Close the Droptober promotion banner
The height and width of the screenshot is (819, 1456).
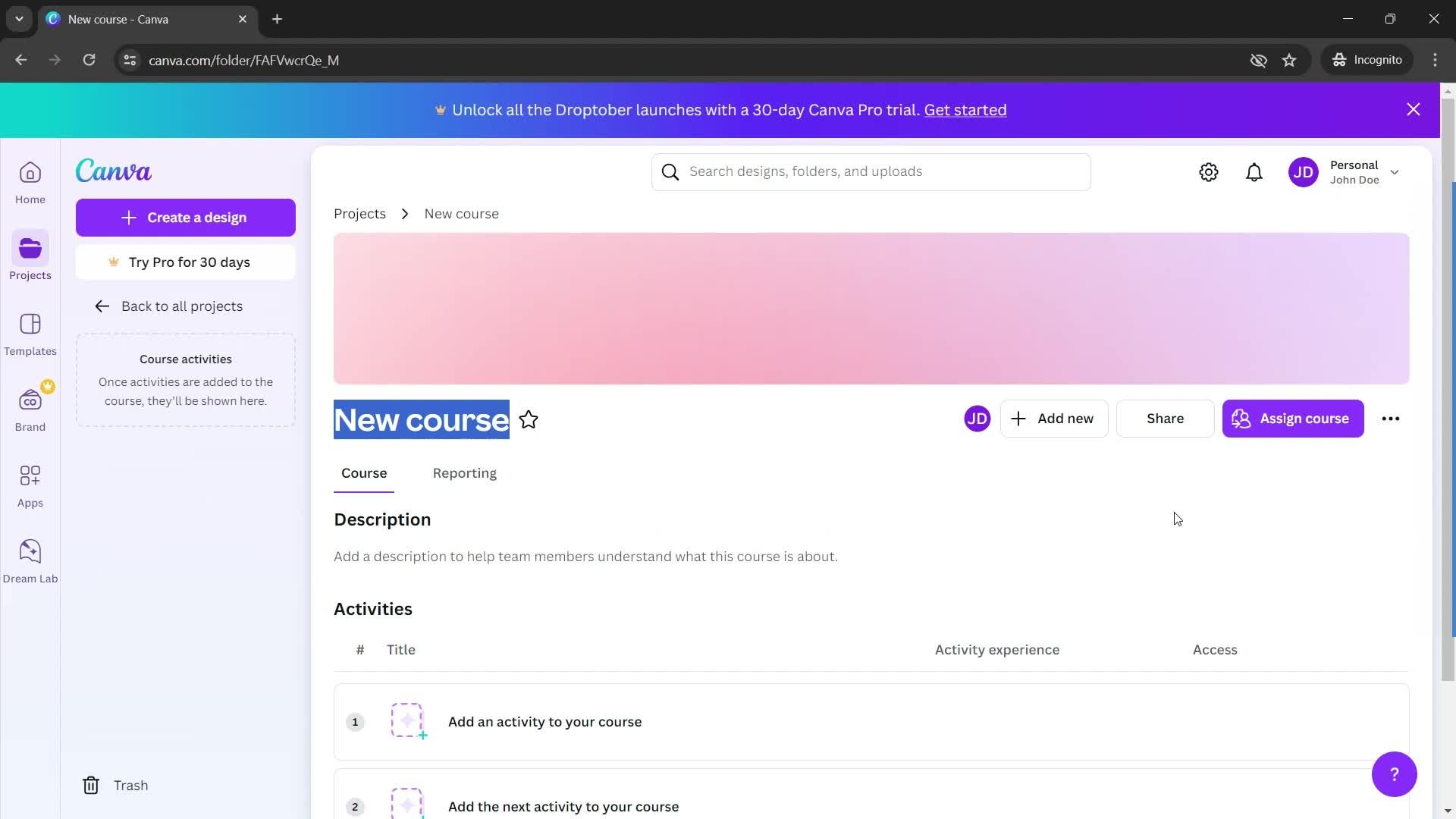[1414, 109]
